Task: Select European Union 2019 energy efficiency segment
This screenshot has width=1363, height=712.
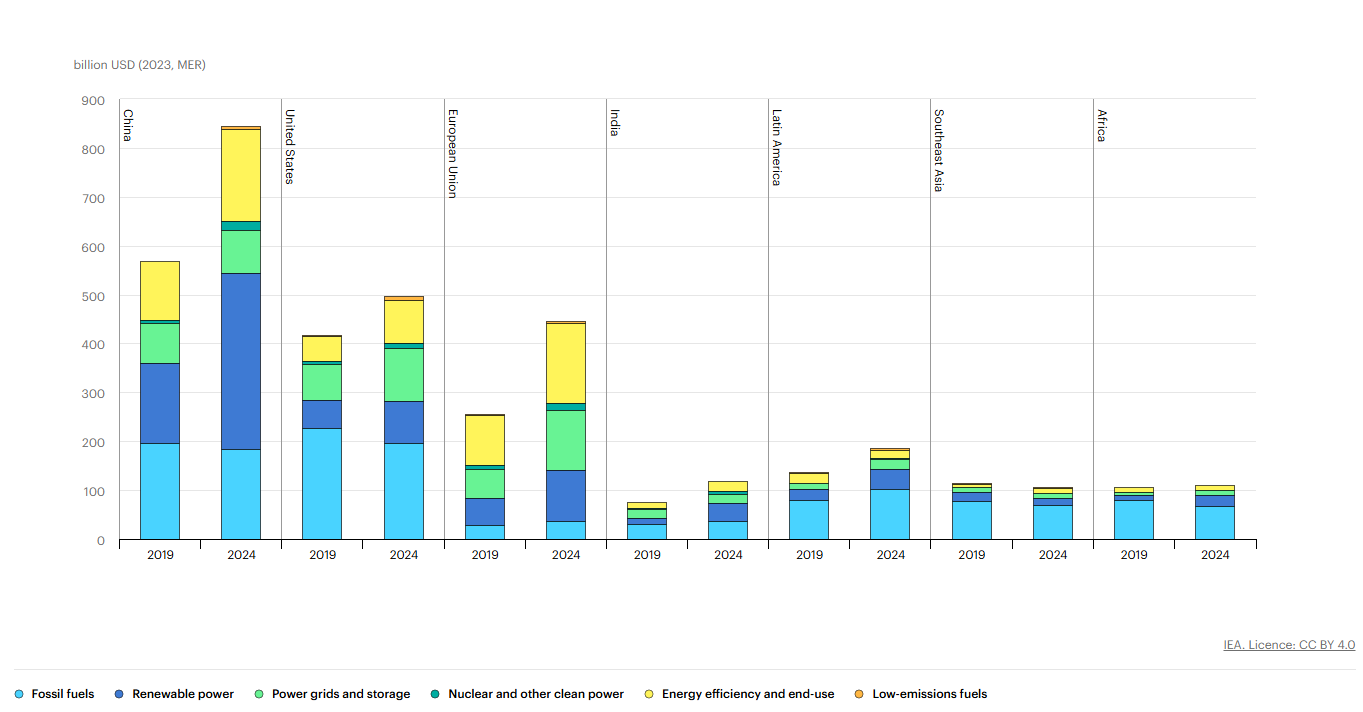Action: pyautogui.click(x=485, y=441)
